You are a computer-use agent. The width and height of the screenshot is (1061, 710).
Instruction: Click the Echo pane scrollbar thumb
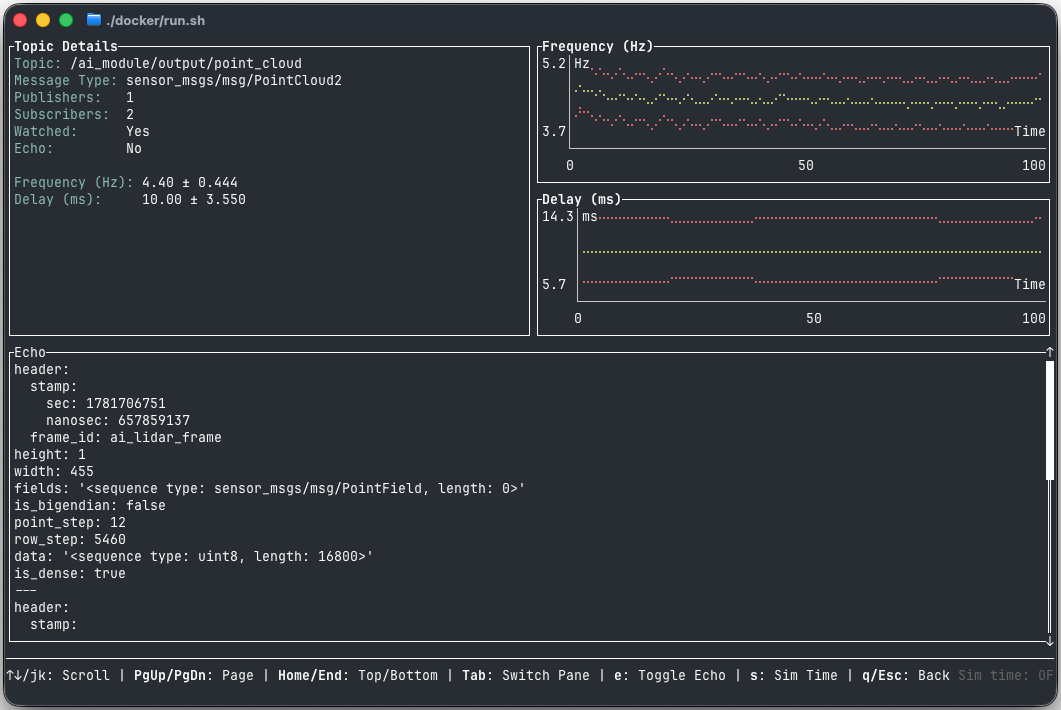click(1049, 420)
